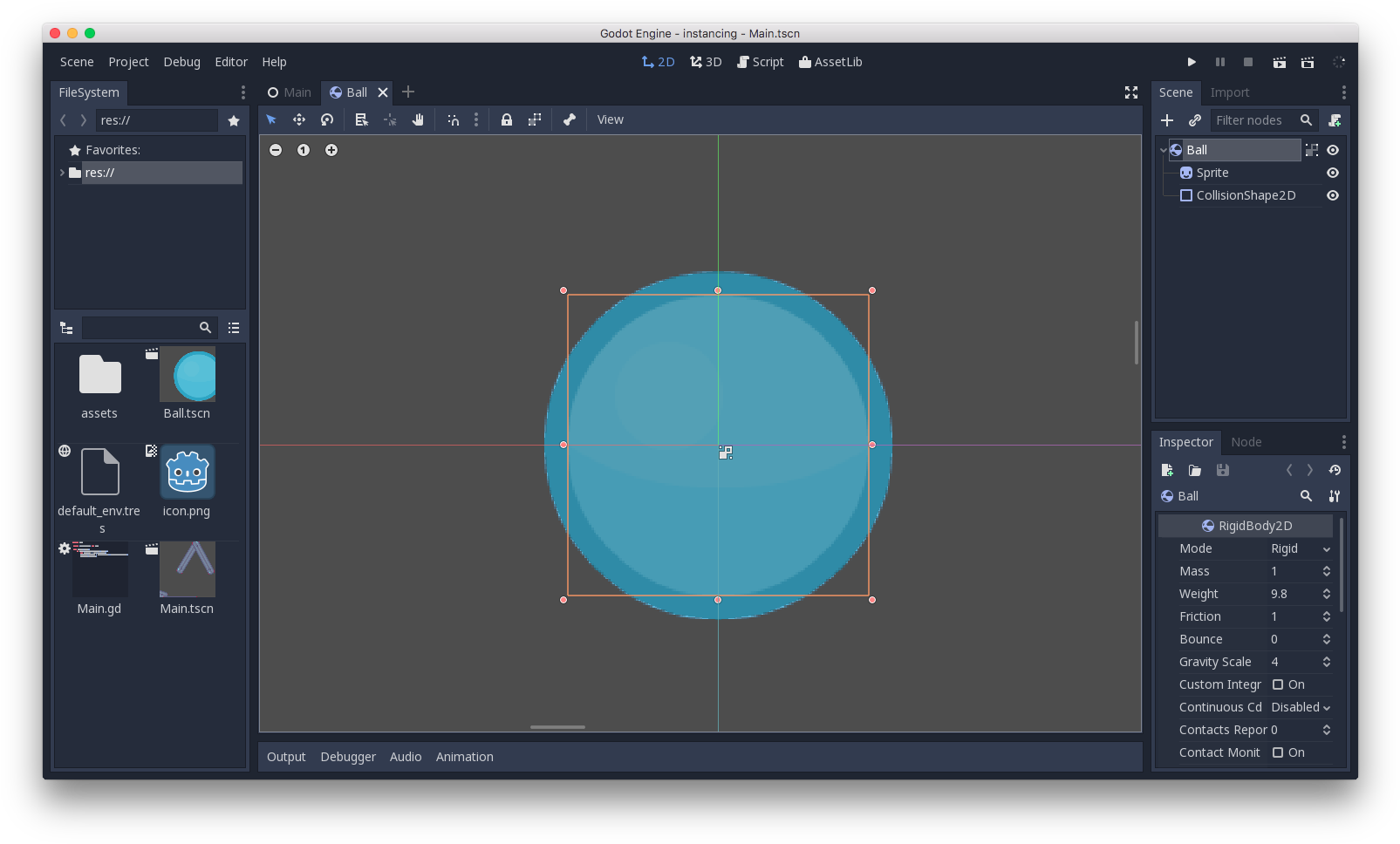This screenshot has height=844, width=1400.
Task: Enable Contact Monitor checkbox
Action: pyautogui.click(x=1278, y=752)
